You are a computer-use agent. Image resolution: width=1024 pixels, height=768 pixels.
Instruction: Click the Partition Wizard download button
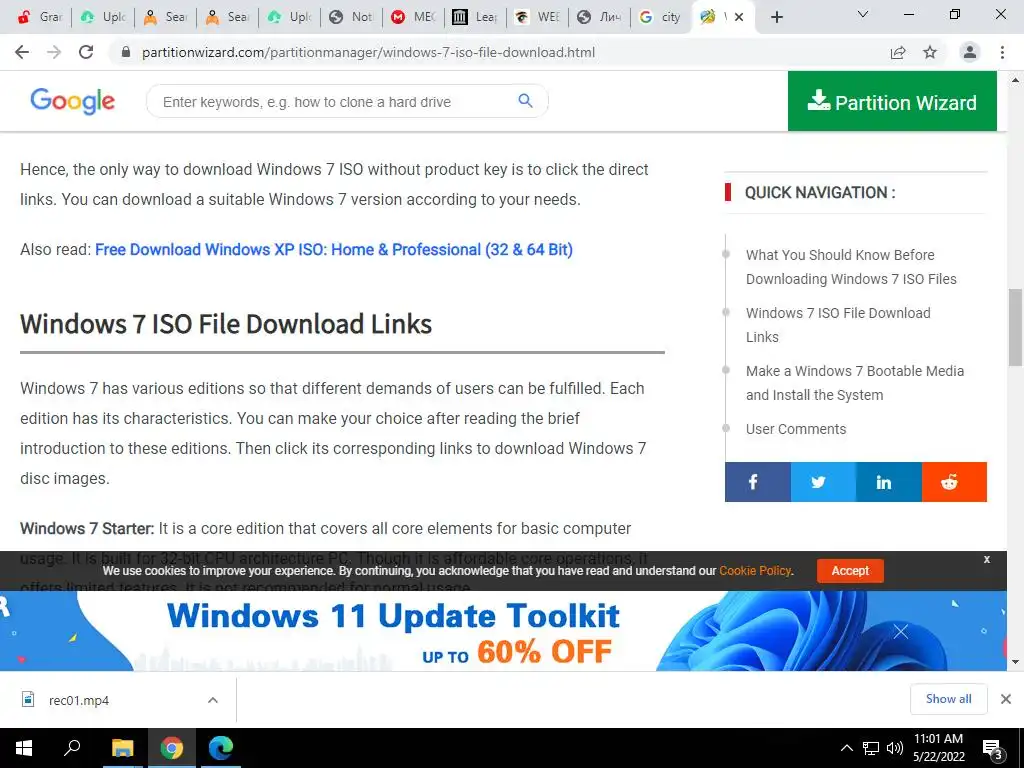892,101
